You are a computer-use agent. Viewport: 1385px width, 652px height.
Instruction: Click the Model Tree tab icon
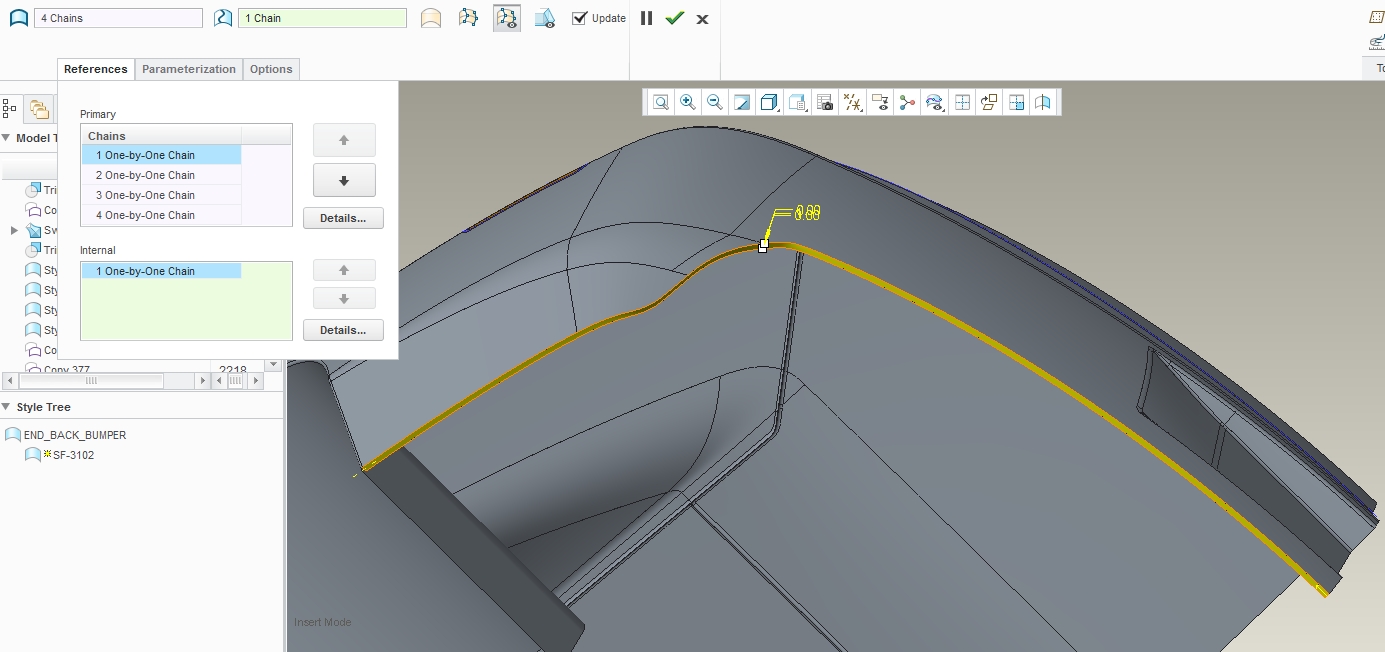pyautogui.click(x=10, y=108)
